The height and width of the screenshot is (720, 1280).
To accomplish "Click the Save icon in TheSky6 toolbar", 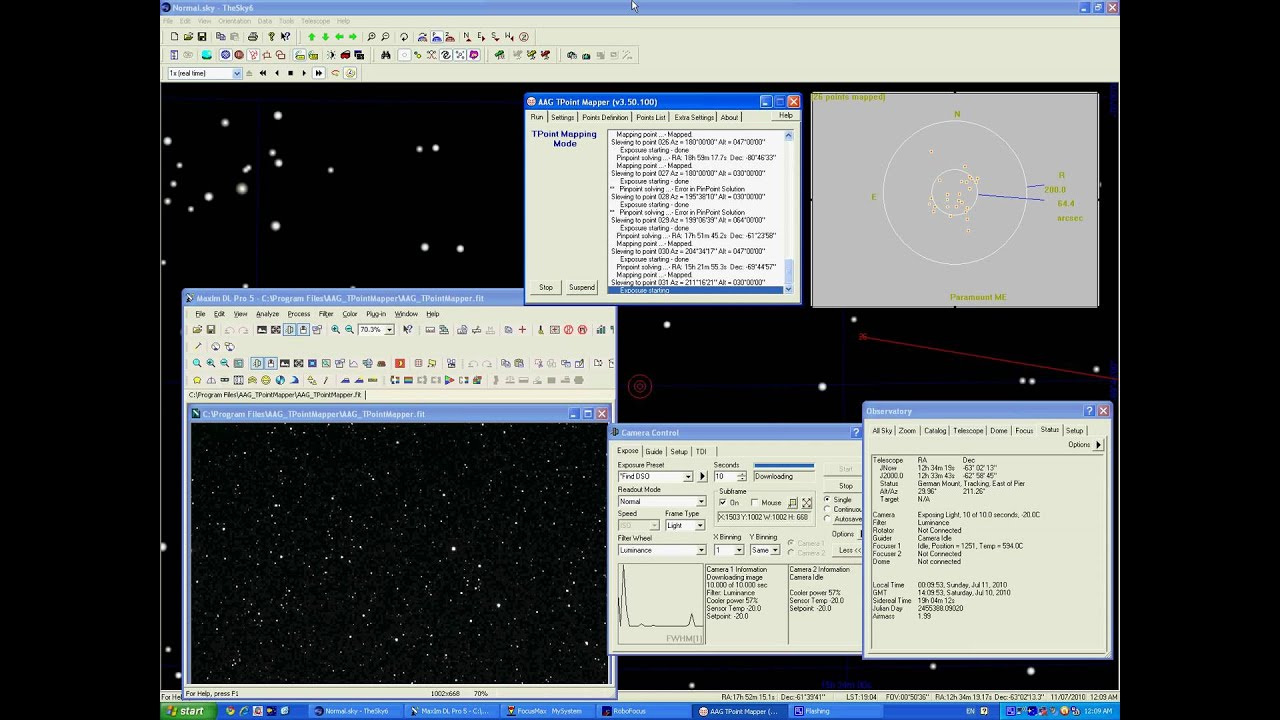I will tap(201, 37).
